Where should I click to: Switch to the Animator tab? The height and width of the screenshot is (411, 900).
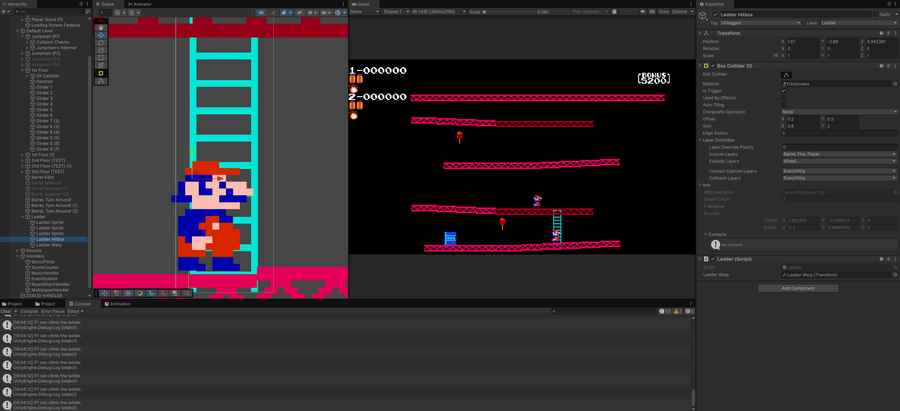[139, 4]
